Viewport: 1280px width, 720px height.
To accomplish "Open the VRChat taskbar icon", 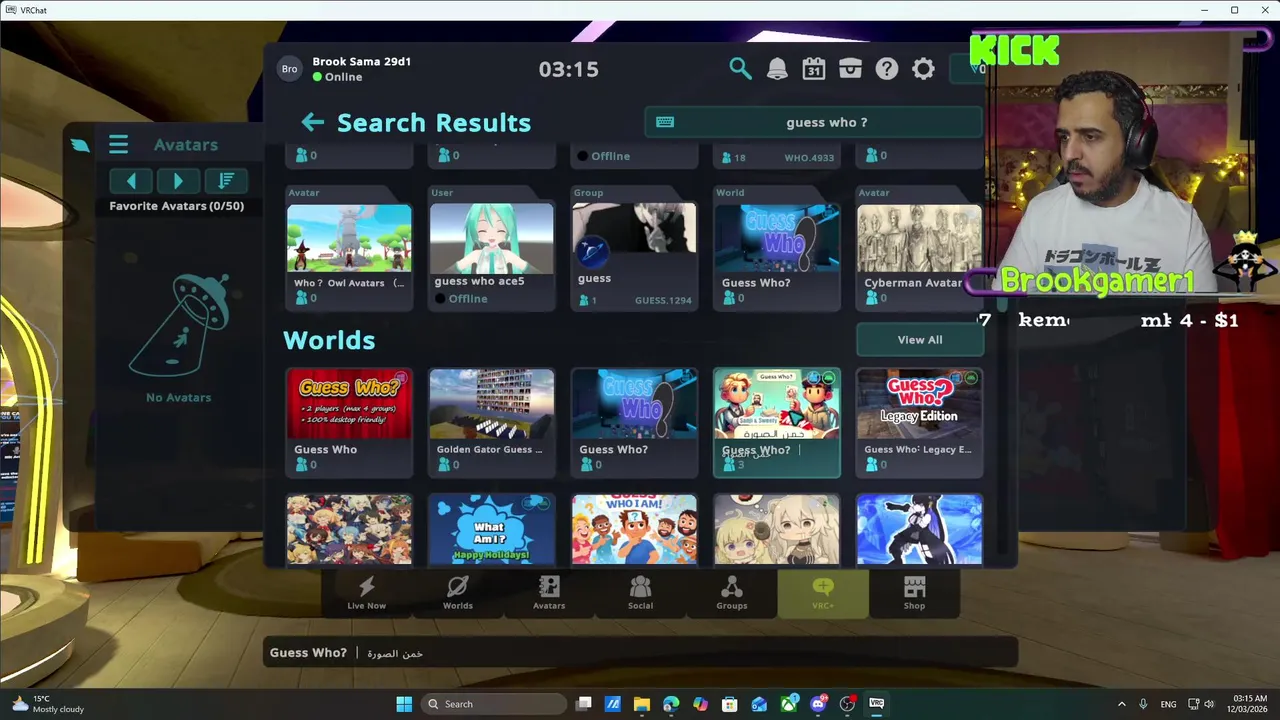I will 877,704.
